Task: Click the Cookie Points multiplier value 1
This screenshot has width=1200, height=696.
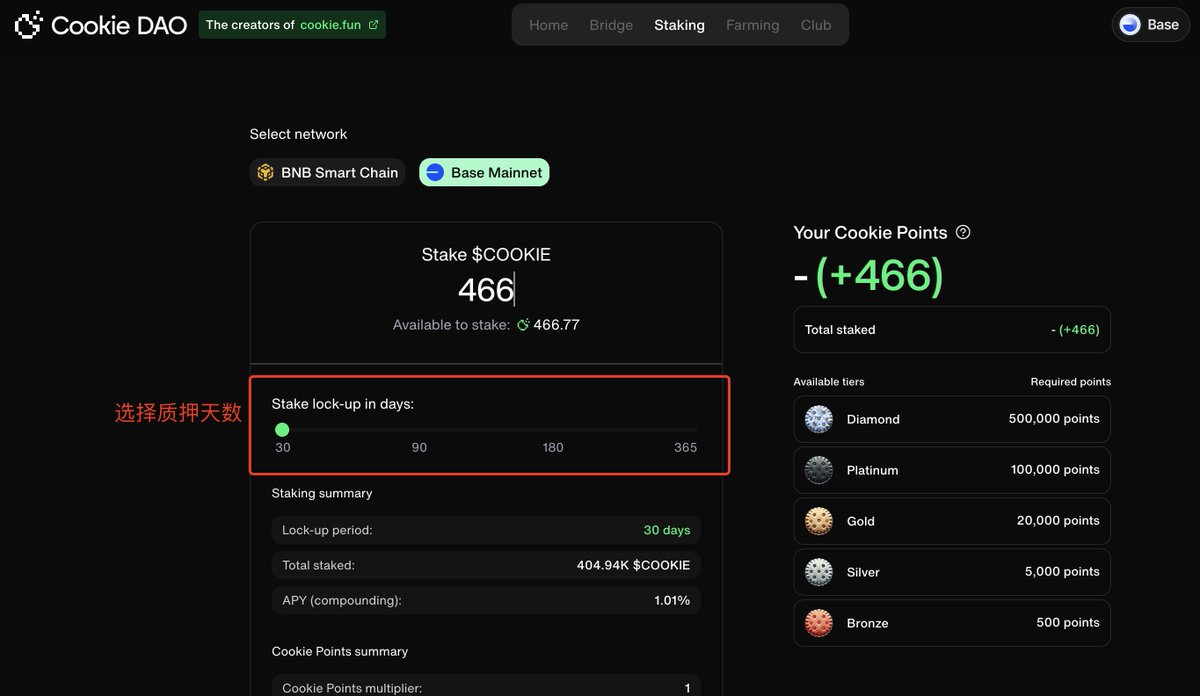Action: coord(687,688)
